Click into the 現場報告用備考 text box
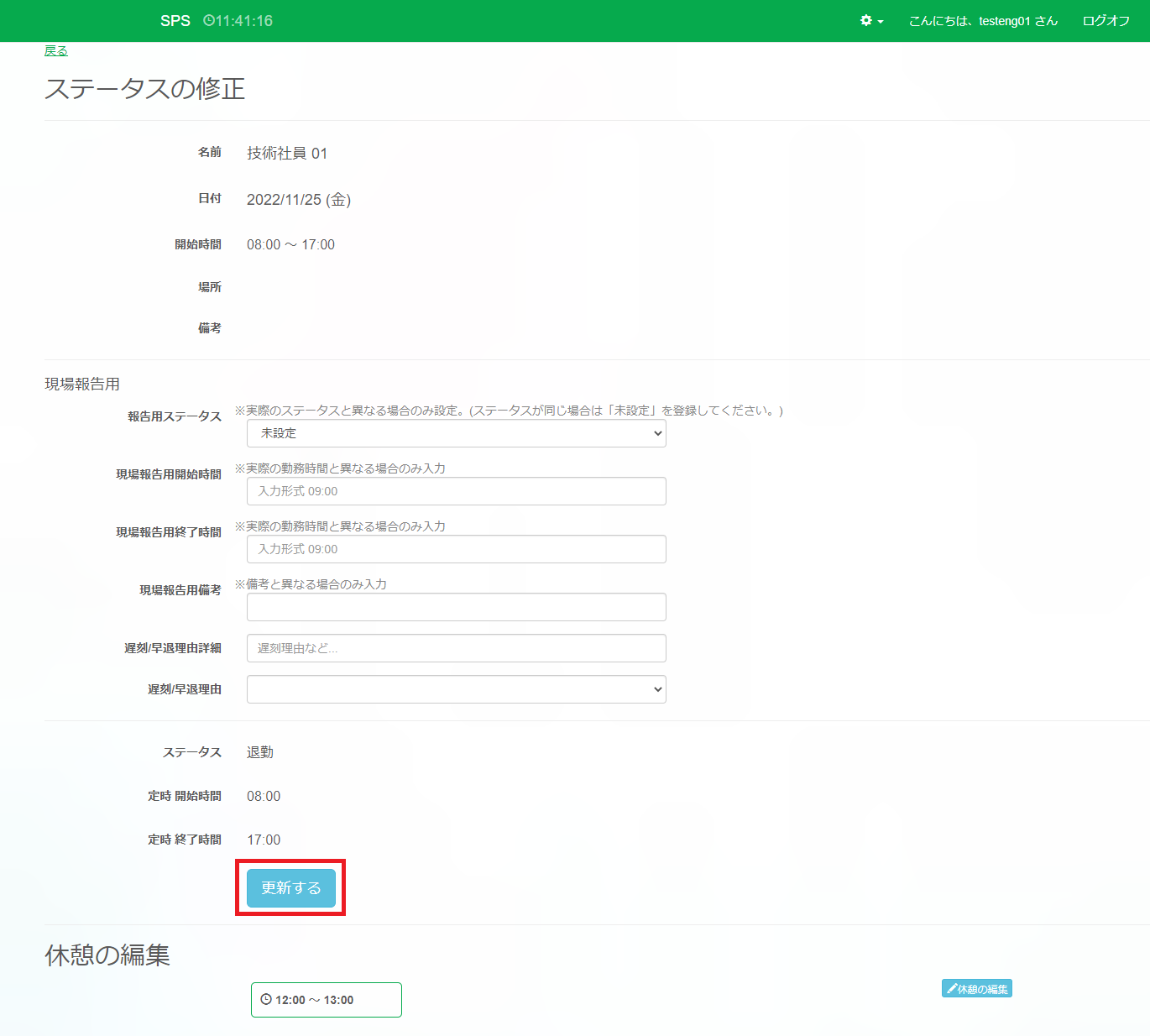The height and width of the screenshot is (1036, 1150). pyautogui.click(x=456, y=607)
